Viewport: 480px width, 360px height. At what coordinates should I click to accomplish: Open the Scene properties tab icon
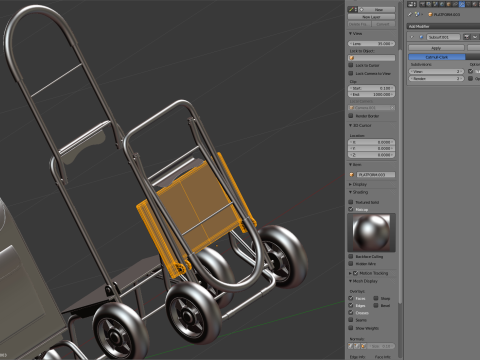tap(435, 4)
